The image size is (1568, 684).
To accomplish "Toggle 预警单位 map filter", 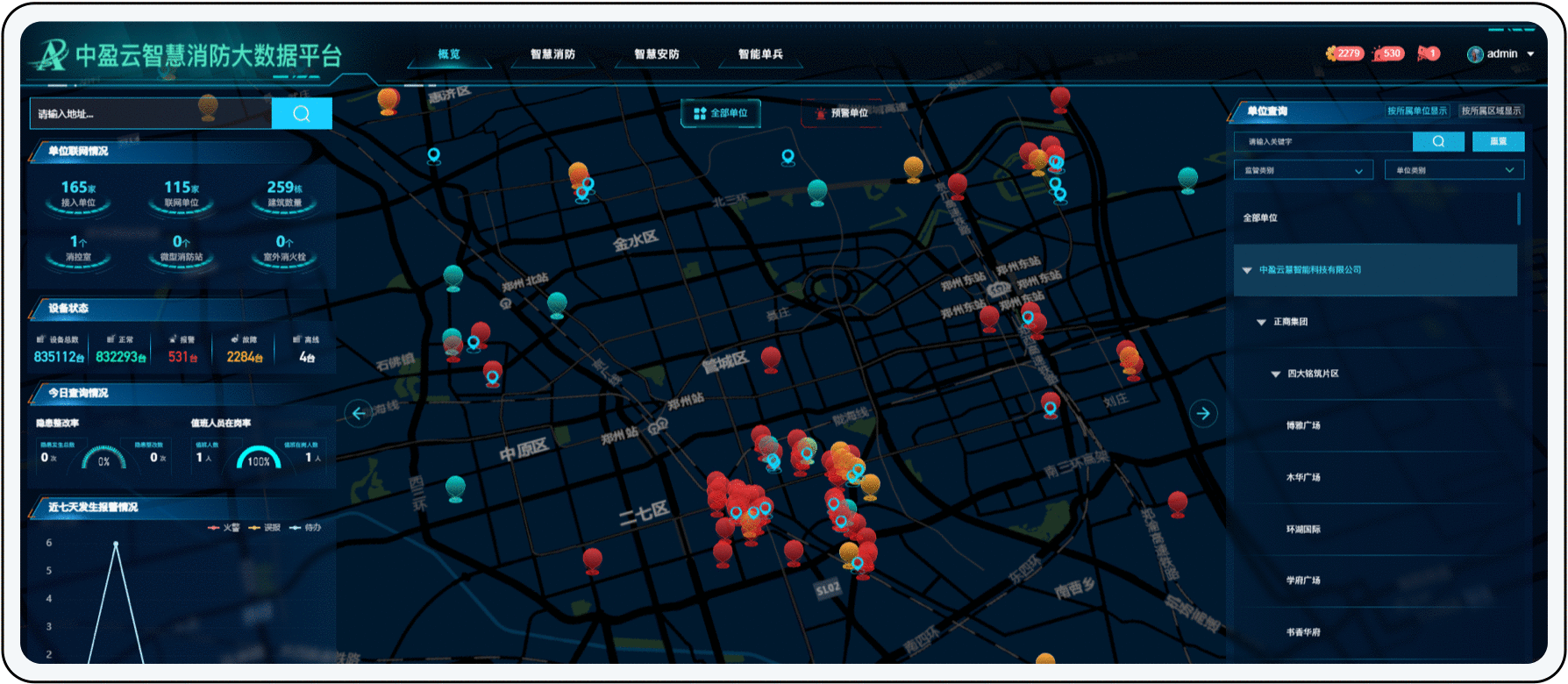I will pos(841,113).
